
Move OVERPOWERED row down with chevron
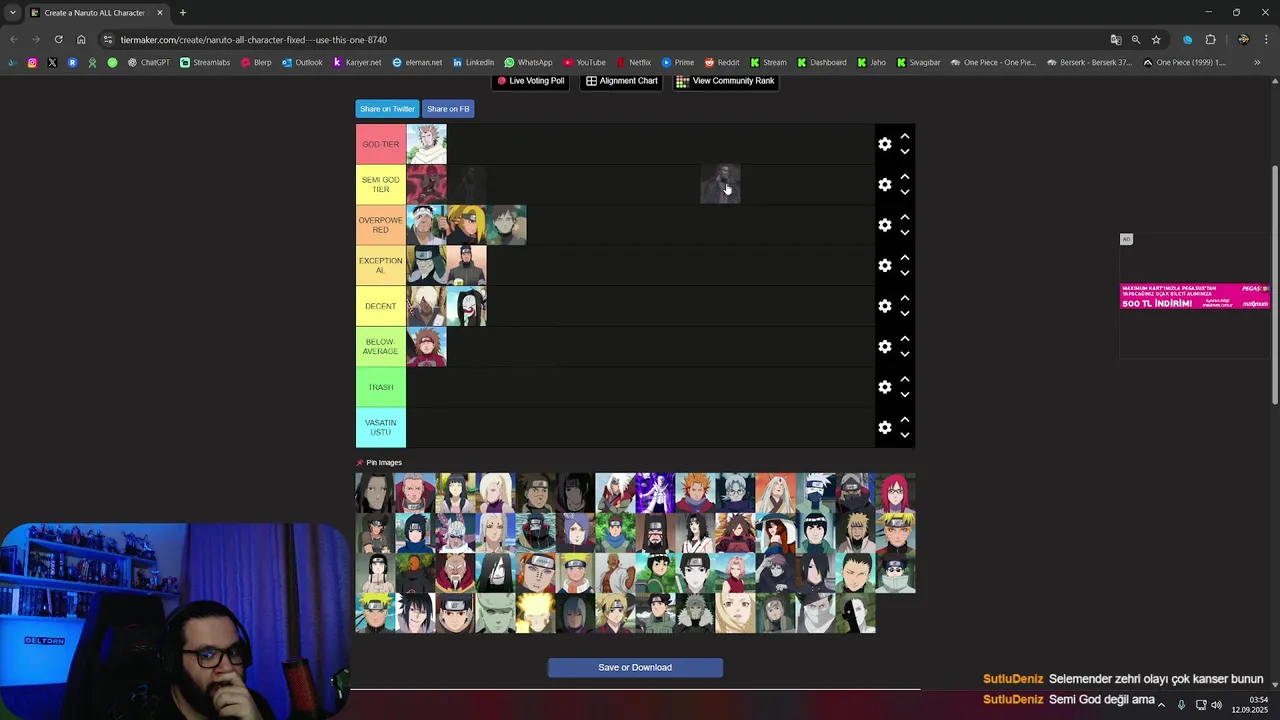pyautogui.click(x=905, y=233)
